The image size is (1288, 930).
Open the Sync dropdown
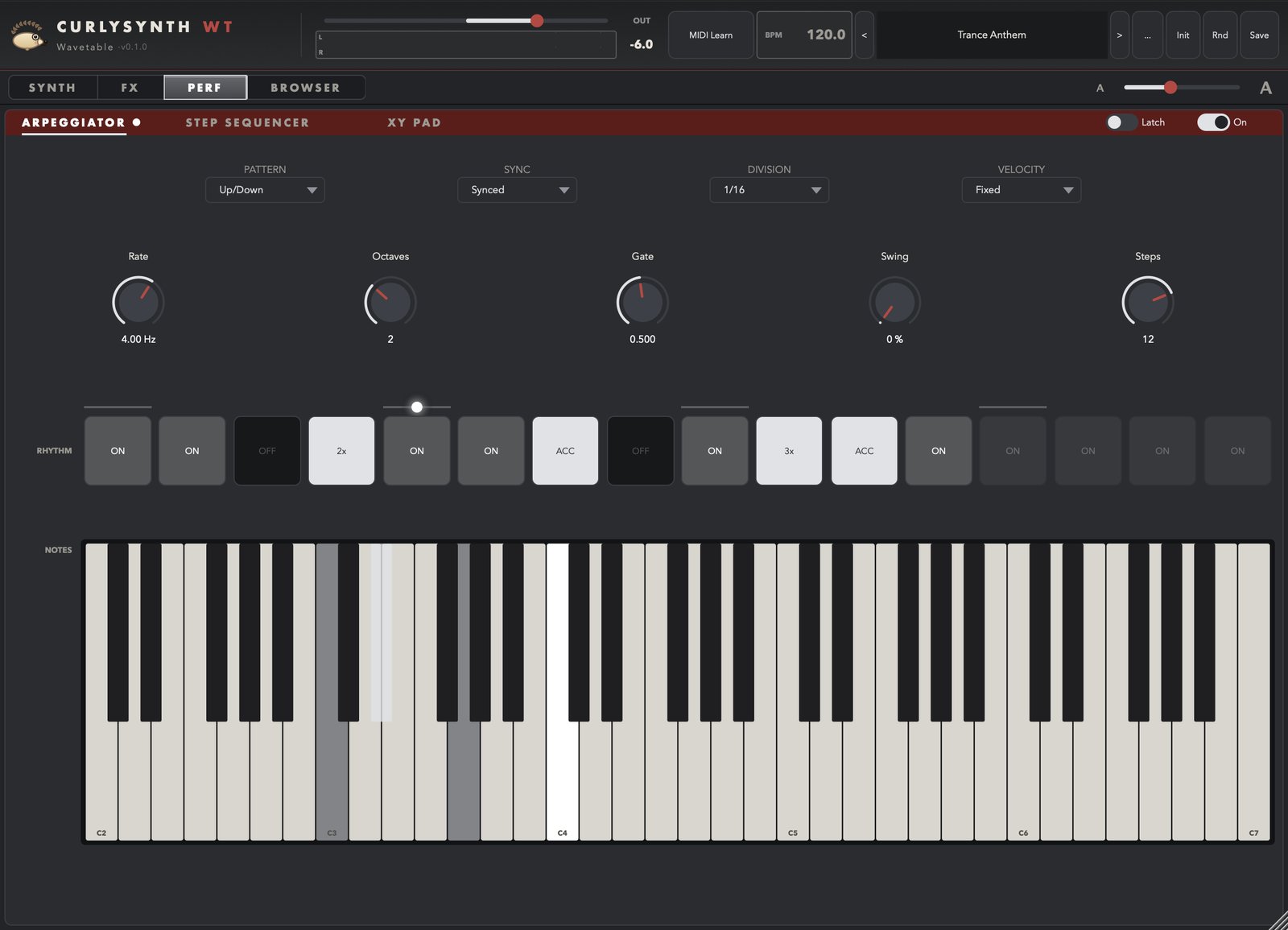point(517,190)
